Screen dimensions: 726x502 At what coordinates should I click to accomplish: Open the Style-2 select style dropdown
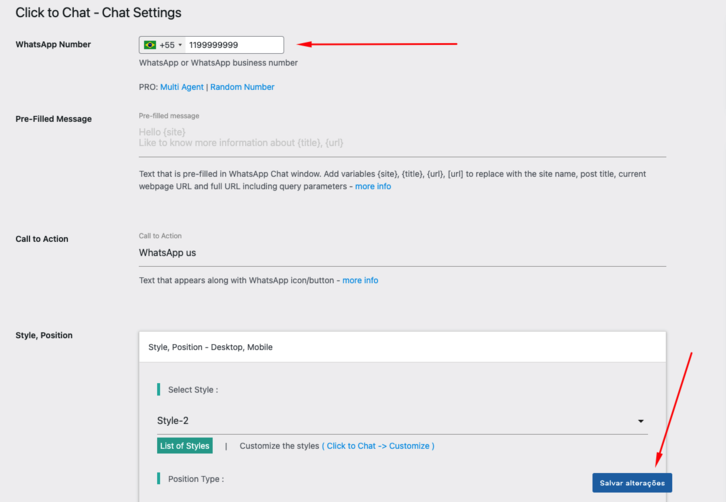click(x=400, y=421)
